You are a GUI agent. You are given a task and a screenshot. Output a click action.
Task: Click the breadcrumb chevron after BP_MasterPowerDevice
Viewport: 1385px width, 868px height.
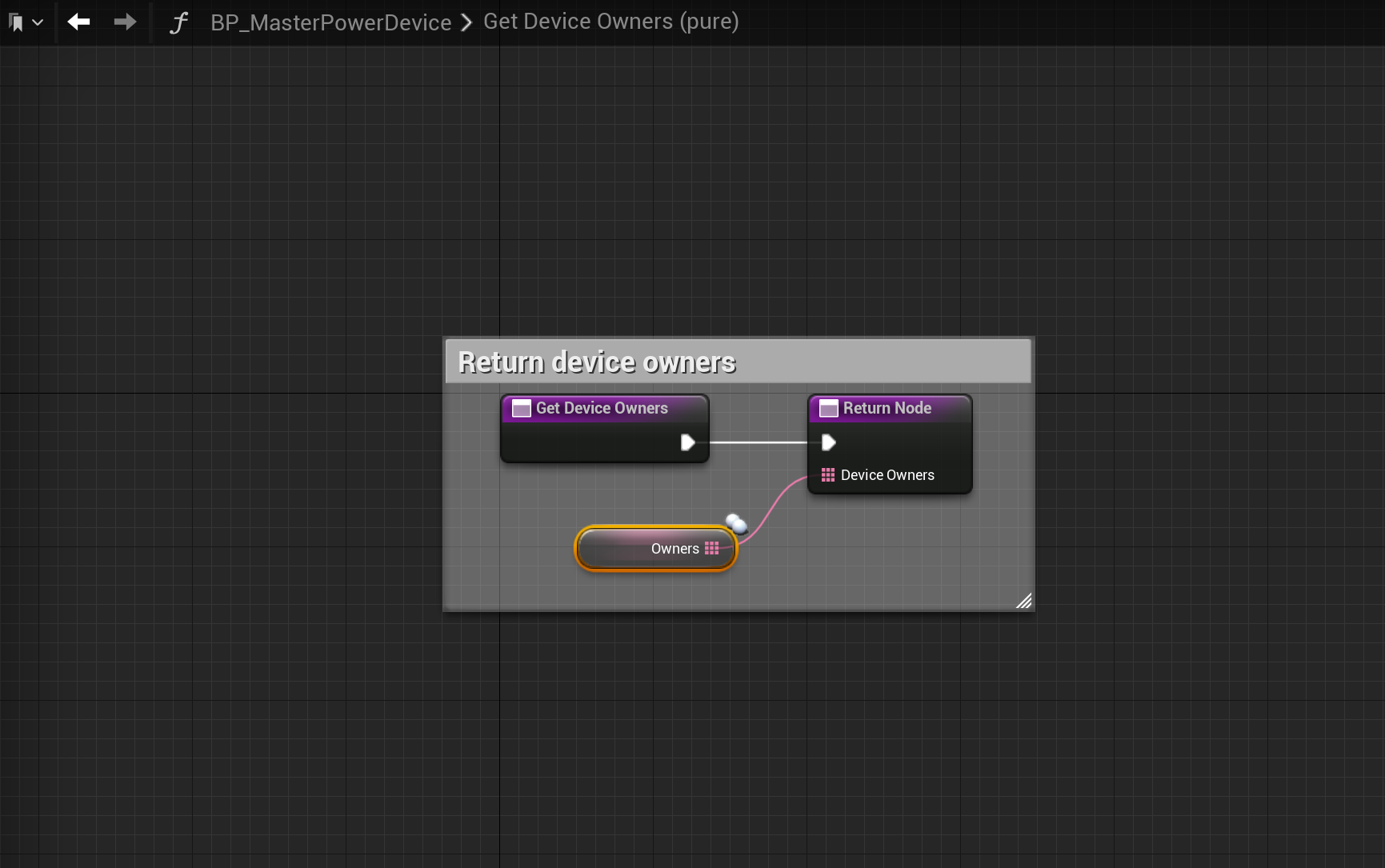[x=467, y=22]
